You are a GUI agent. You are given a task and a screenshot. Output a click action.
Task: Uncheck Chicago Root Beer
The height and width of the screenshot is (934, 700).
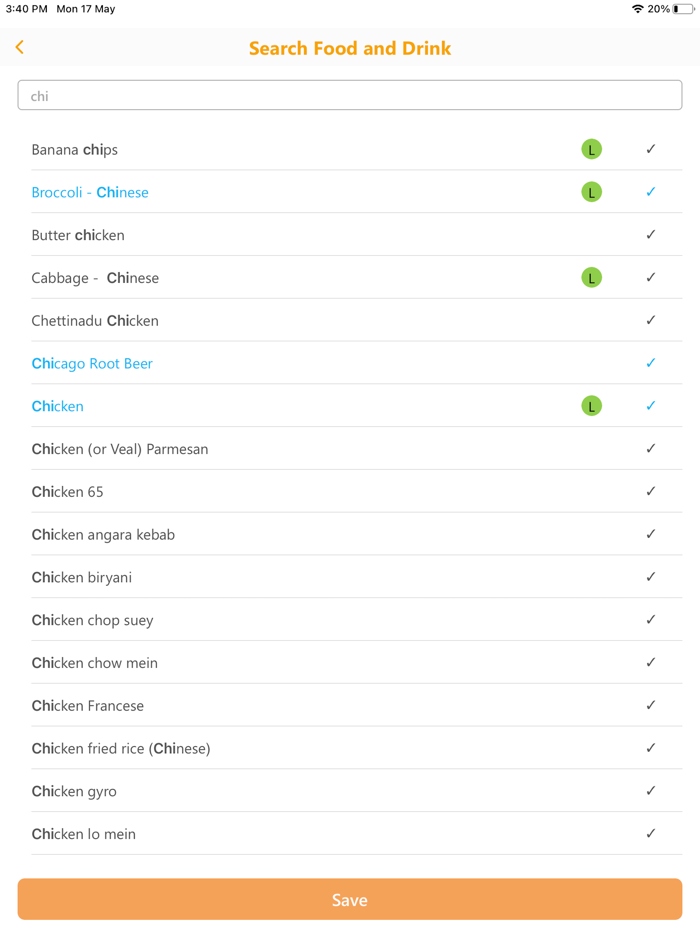tap(651, 363)
